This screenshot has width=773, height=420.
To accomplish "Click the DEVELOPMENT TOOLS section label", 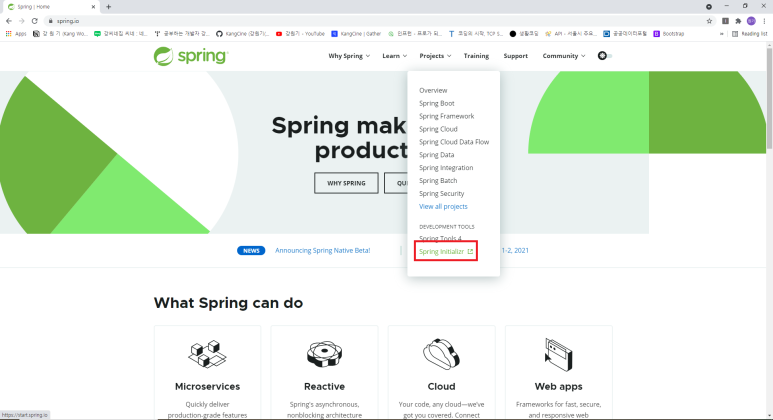I will [447, 227].
